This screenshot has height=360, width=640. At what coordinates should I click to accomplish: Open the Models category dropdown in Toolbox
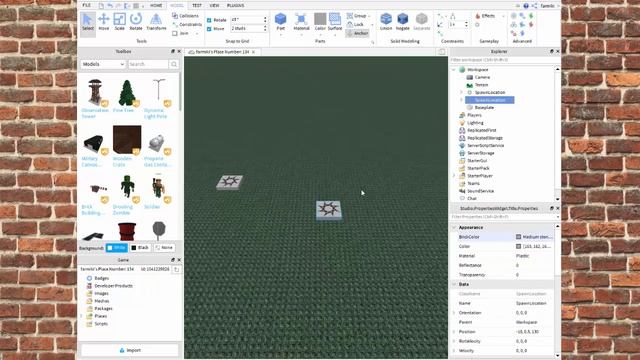pyautogui.click(x=103, y=64)
